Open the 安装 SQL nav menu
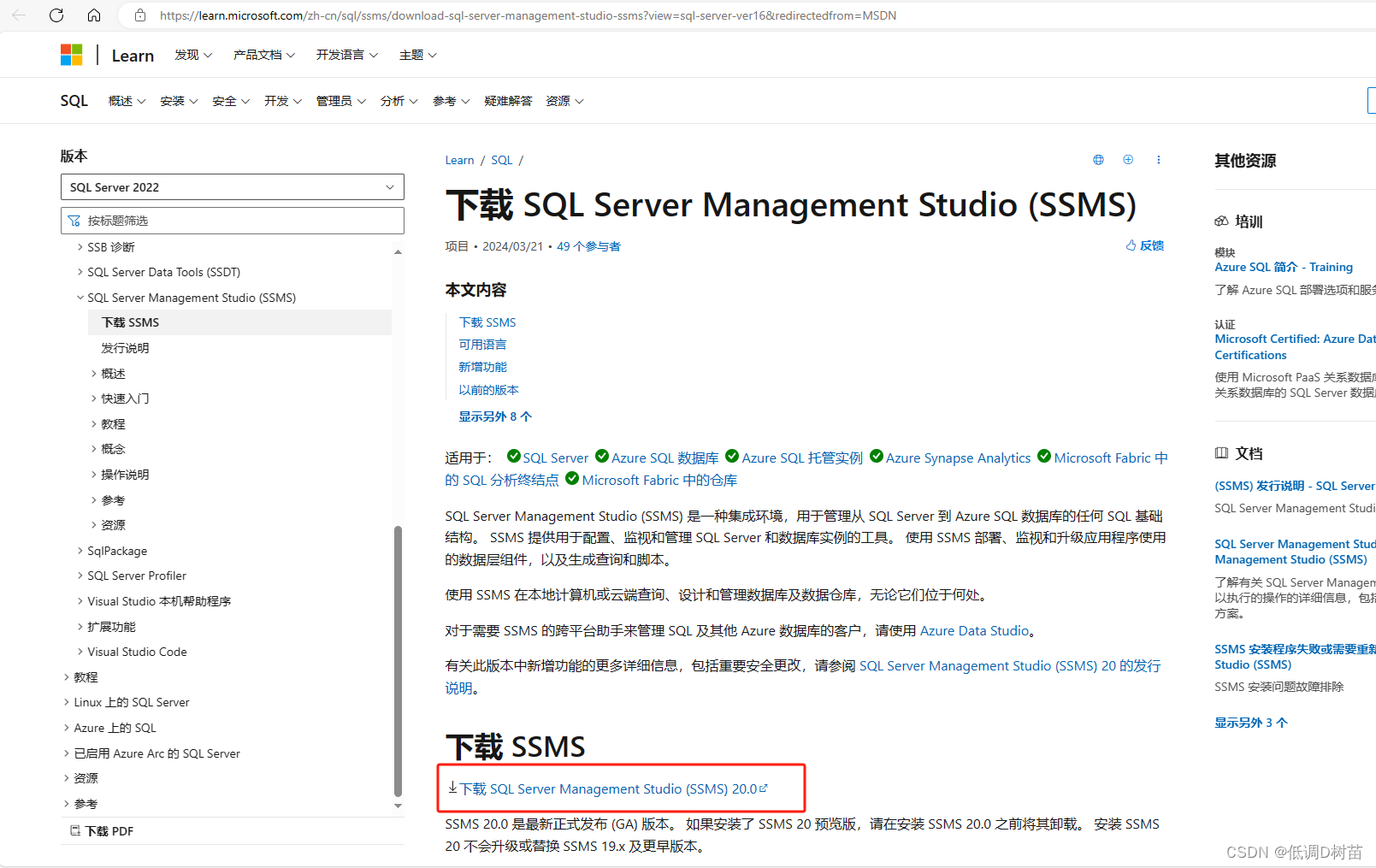 [179, 101]
